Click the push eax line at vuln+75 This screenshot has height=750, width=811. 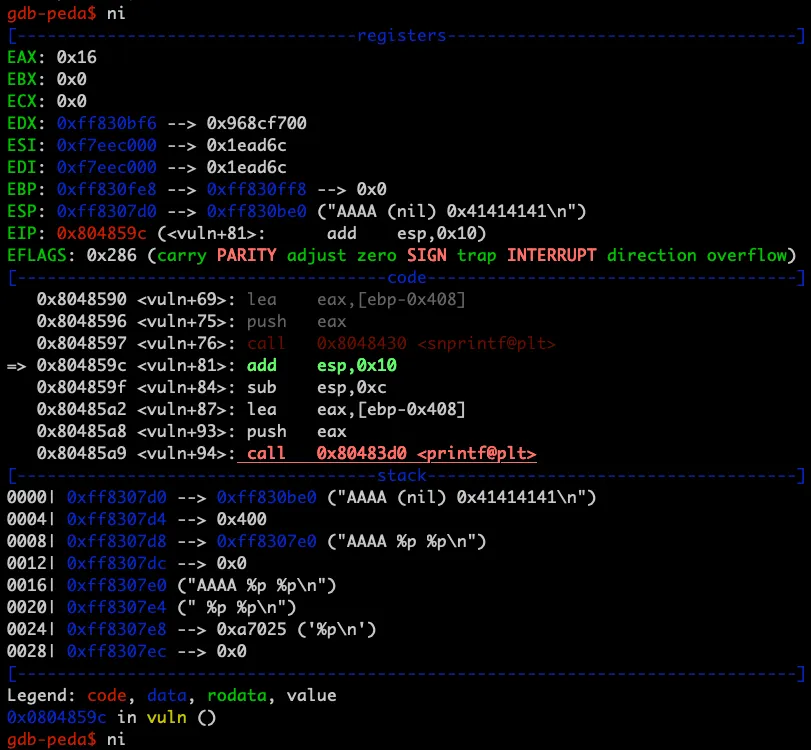pos(296,321)
